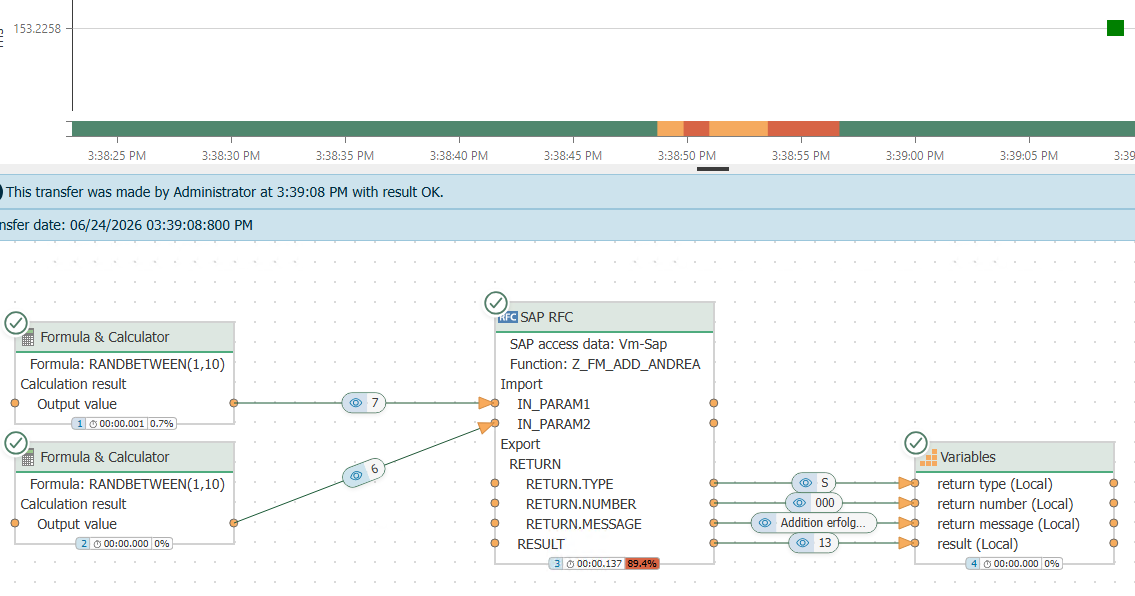Select the Variables block title
The height and width of the screenshot is (596, 1135).
point(968,457)
